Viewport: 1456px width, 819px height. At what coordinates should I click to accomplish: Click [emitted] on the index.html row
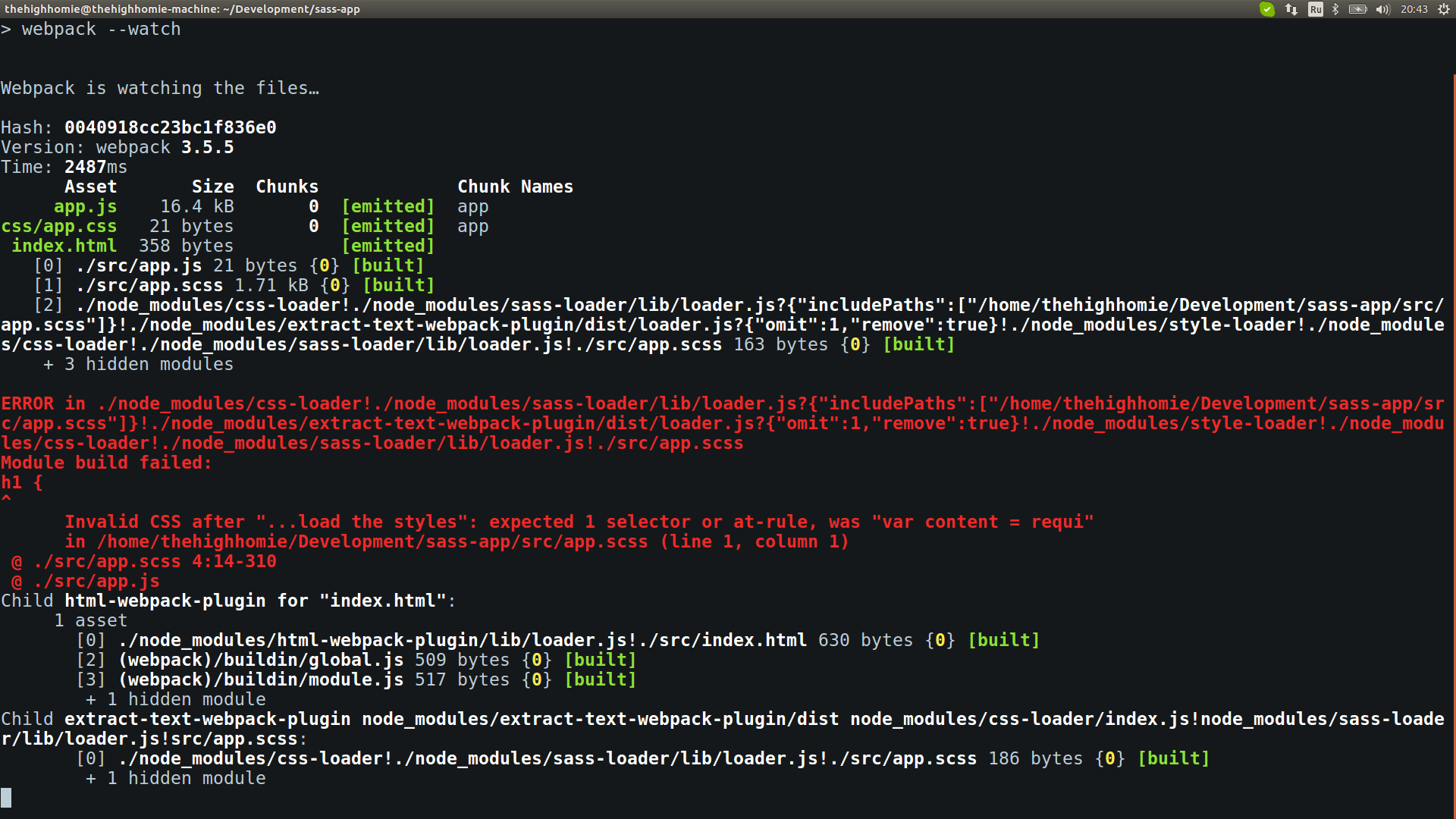tap(388, 246)
